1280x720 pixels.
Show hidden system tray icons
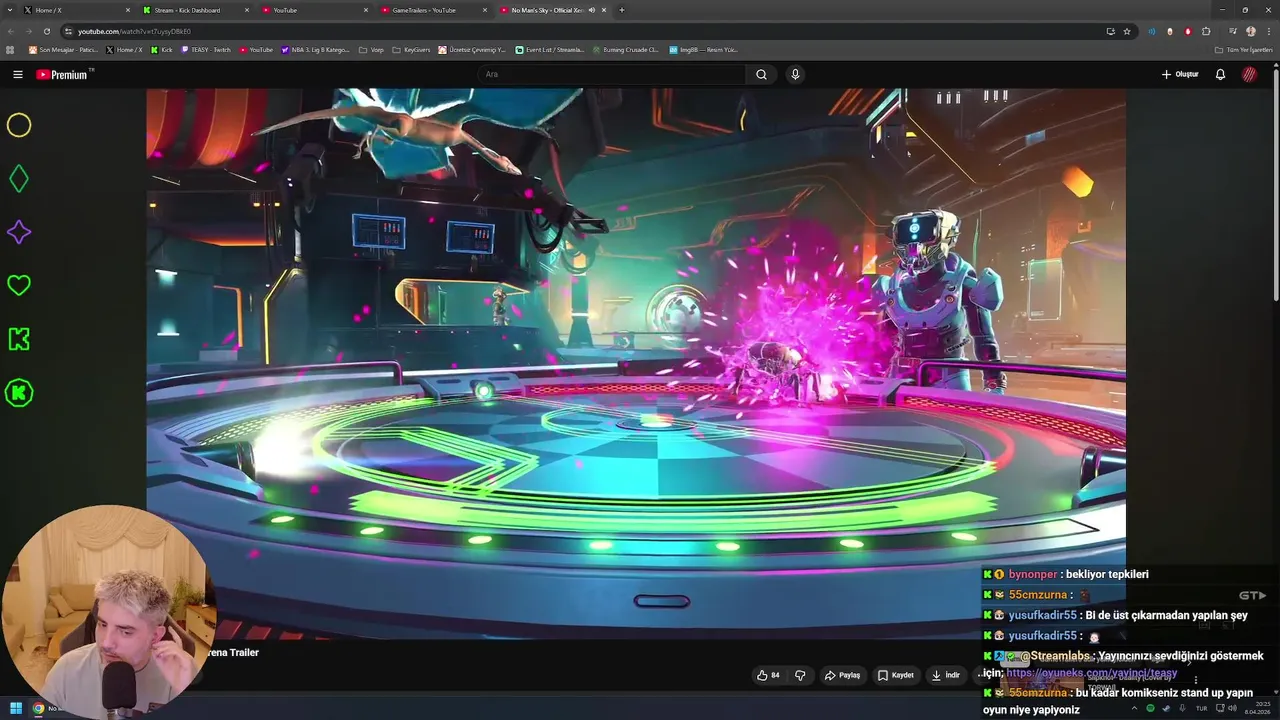[1134, 708]
